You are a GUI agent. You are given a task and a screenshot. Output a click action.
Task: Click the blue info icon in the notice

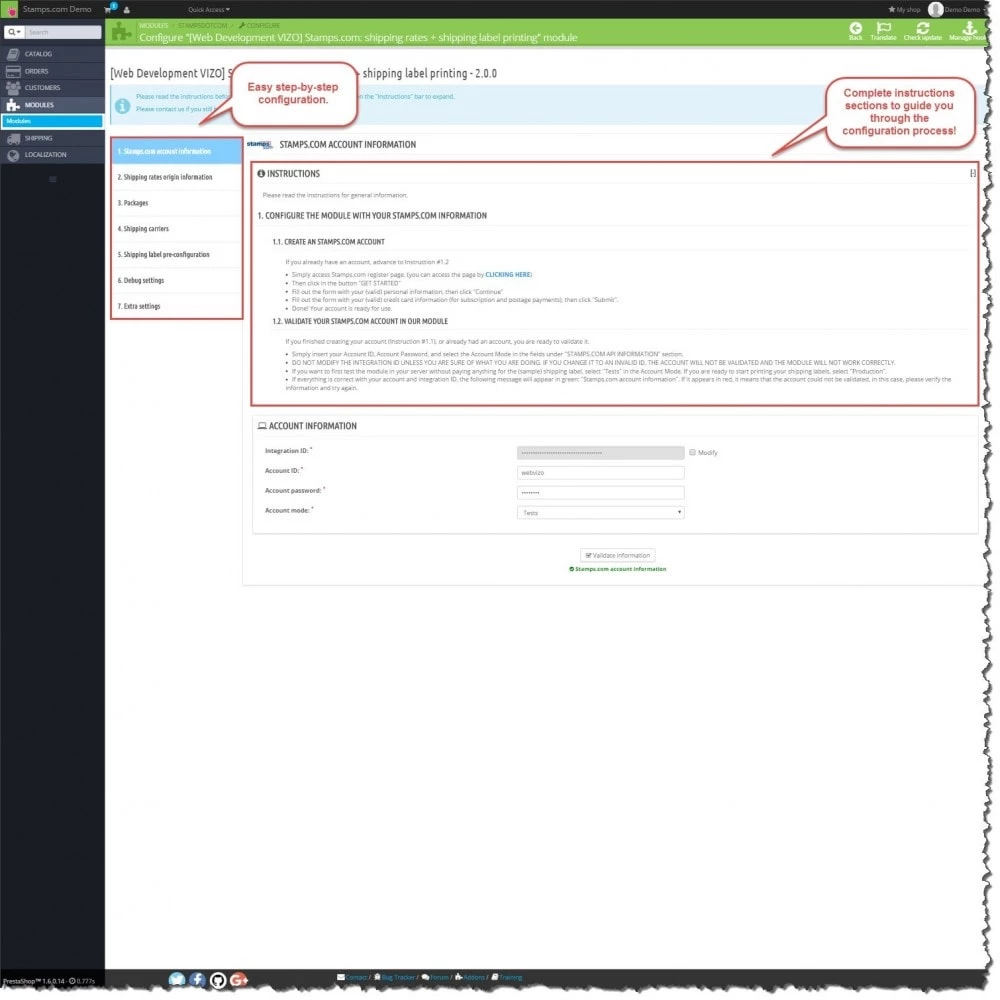pyautogui.click(x=122, y=106)
